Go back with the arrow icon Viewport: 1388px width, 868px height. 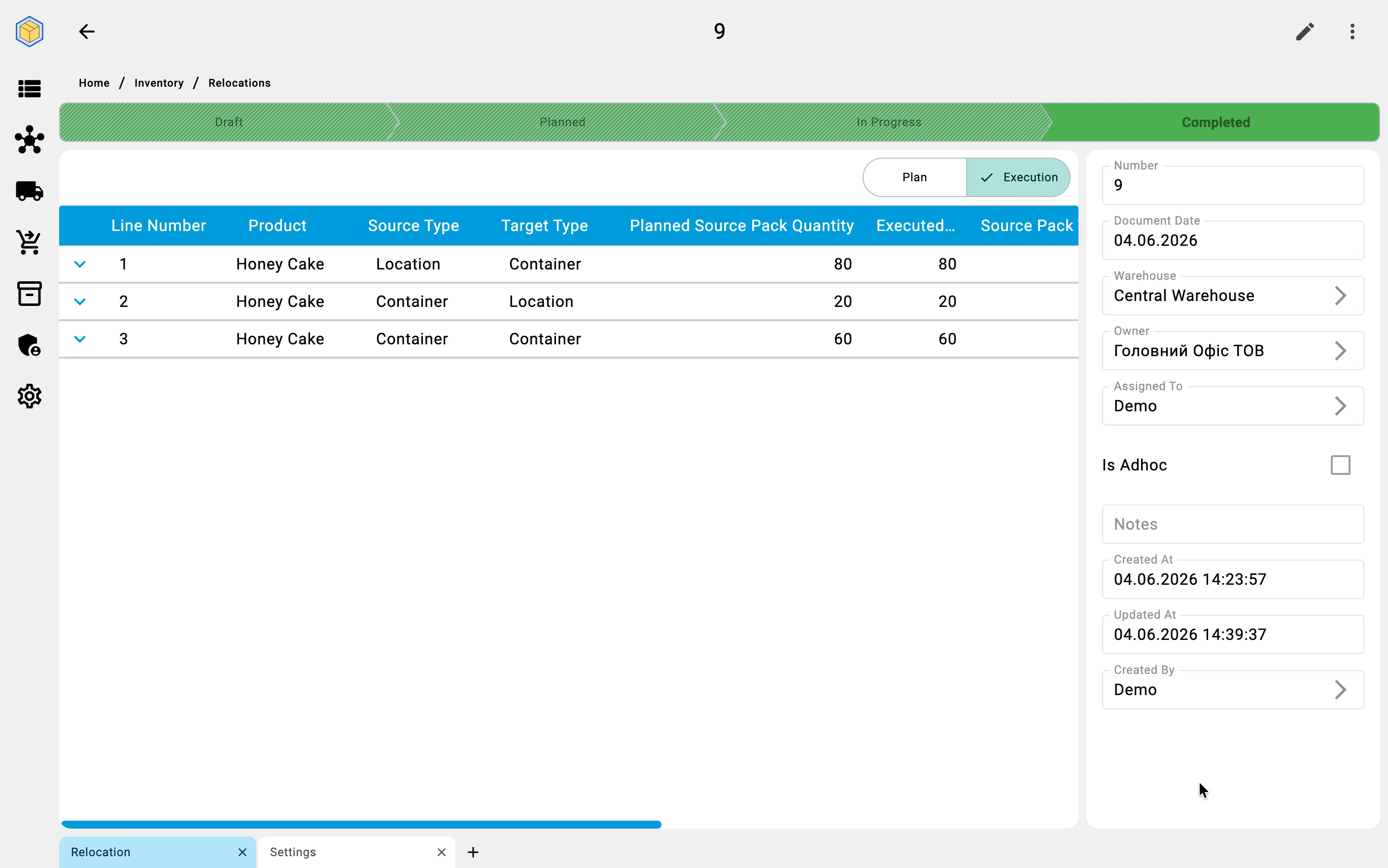[x=87, y=32]
